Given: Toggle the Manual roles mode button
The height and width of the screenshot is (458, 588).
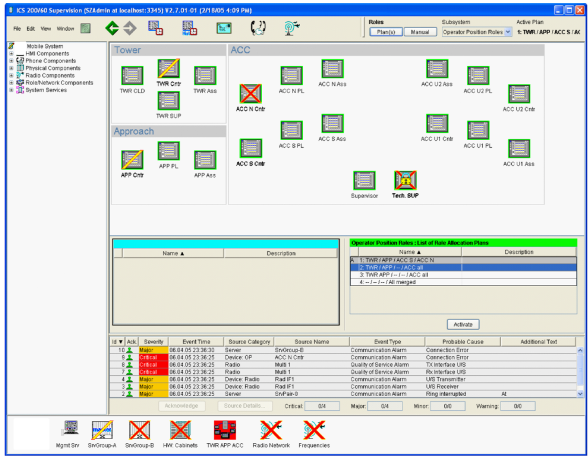Looking at the screenshot, I should click(420, 32).
